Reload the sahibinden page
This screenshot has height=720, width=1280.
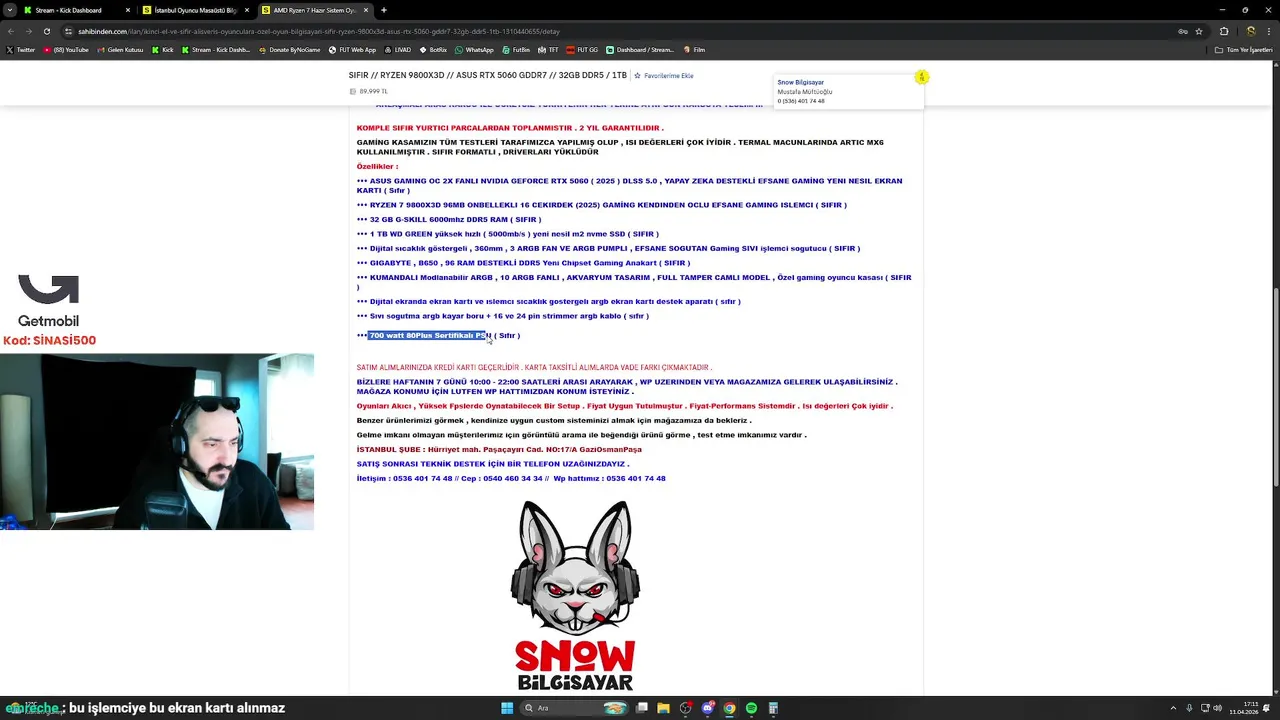[46, 31]
